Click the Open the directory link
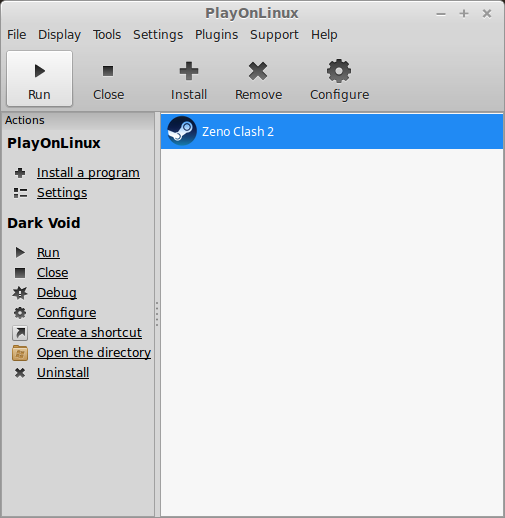This screenshot has height=518, width=505. [x=94, y=353]
